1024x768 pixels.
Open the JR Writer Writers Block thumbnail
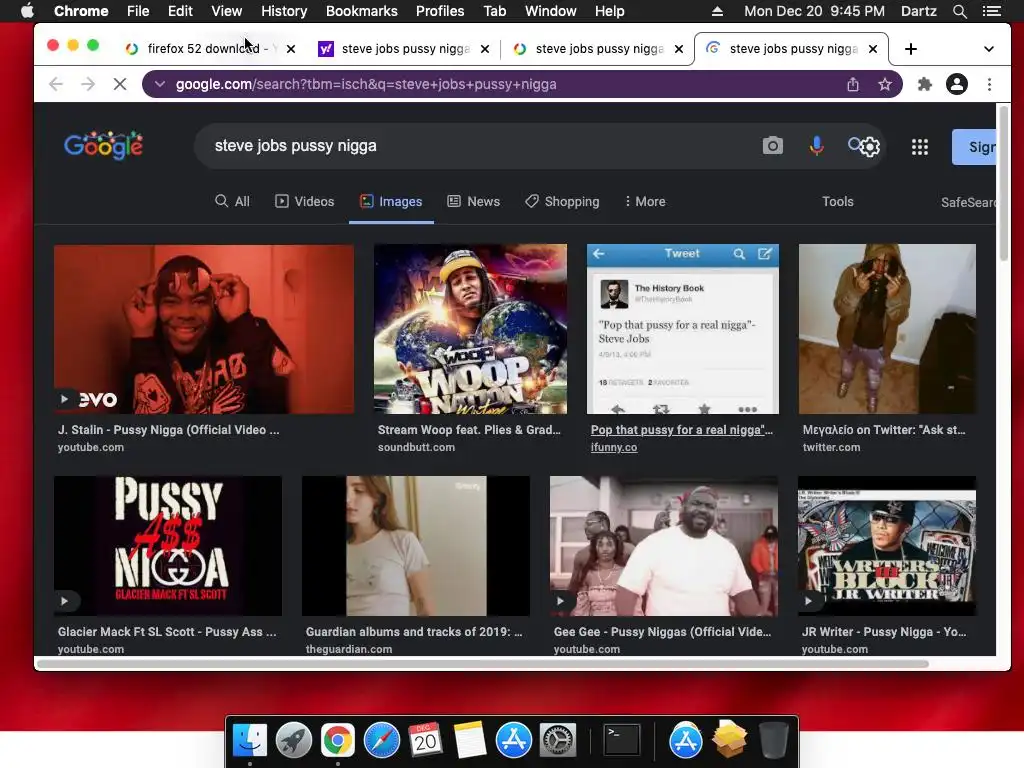(x=887, y=546)
